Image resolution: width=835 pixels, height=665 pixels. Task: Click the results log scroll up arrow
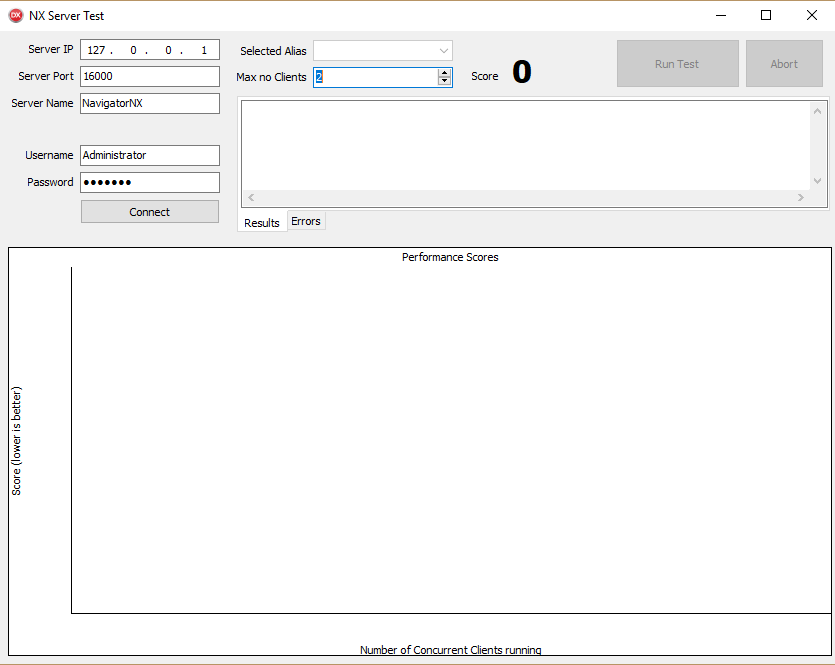(817, 111)
